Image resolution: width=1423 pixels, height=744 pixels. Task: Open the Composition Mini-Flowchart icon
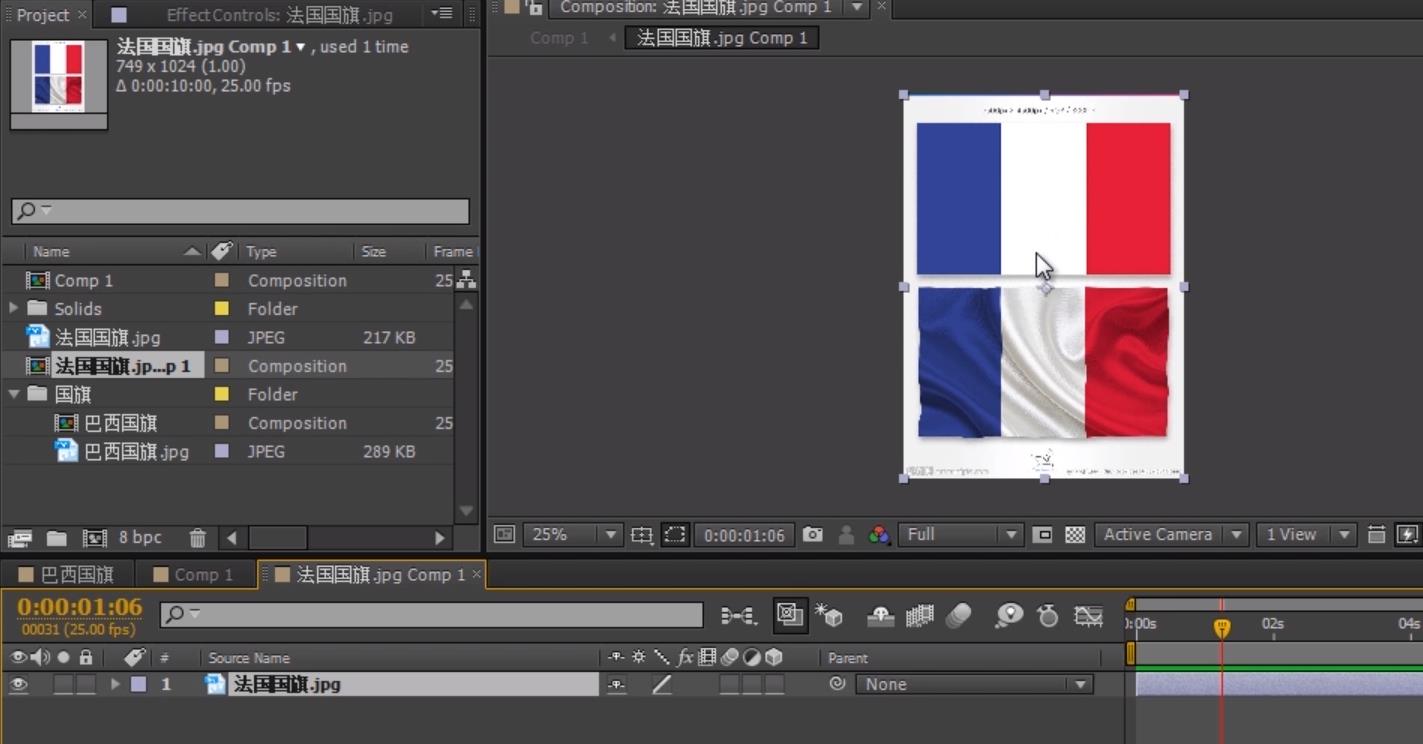point(738,616)
